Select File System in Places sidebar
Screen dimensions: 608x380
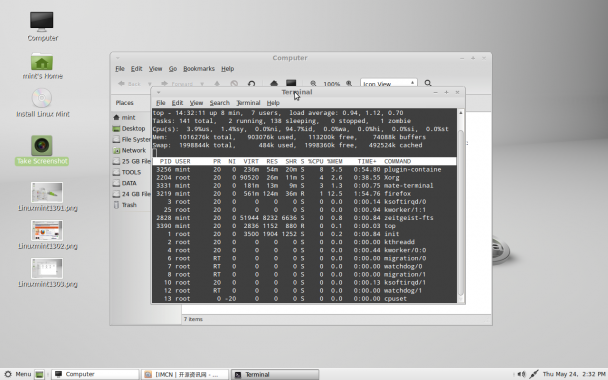(131, 139)
